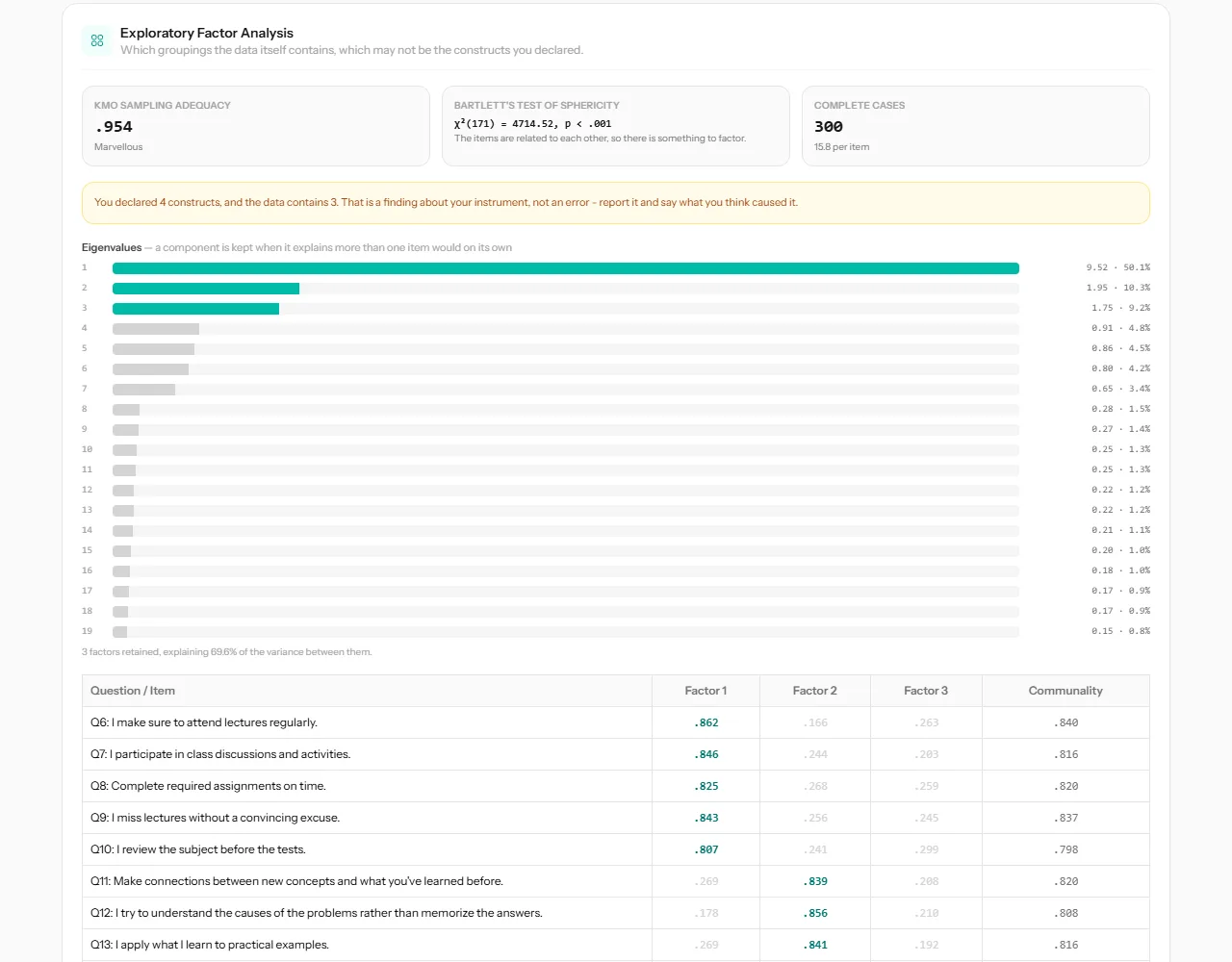Click the Marvellous KMO rating label

pos(118,147)
